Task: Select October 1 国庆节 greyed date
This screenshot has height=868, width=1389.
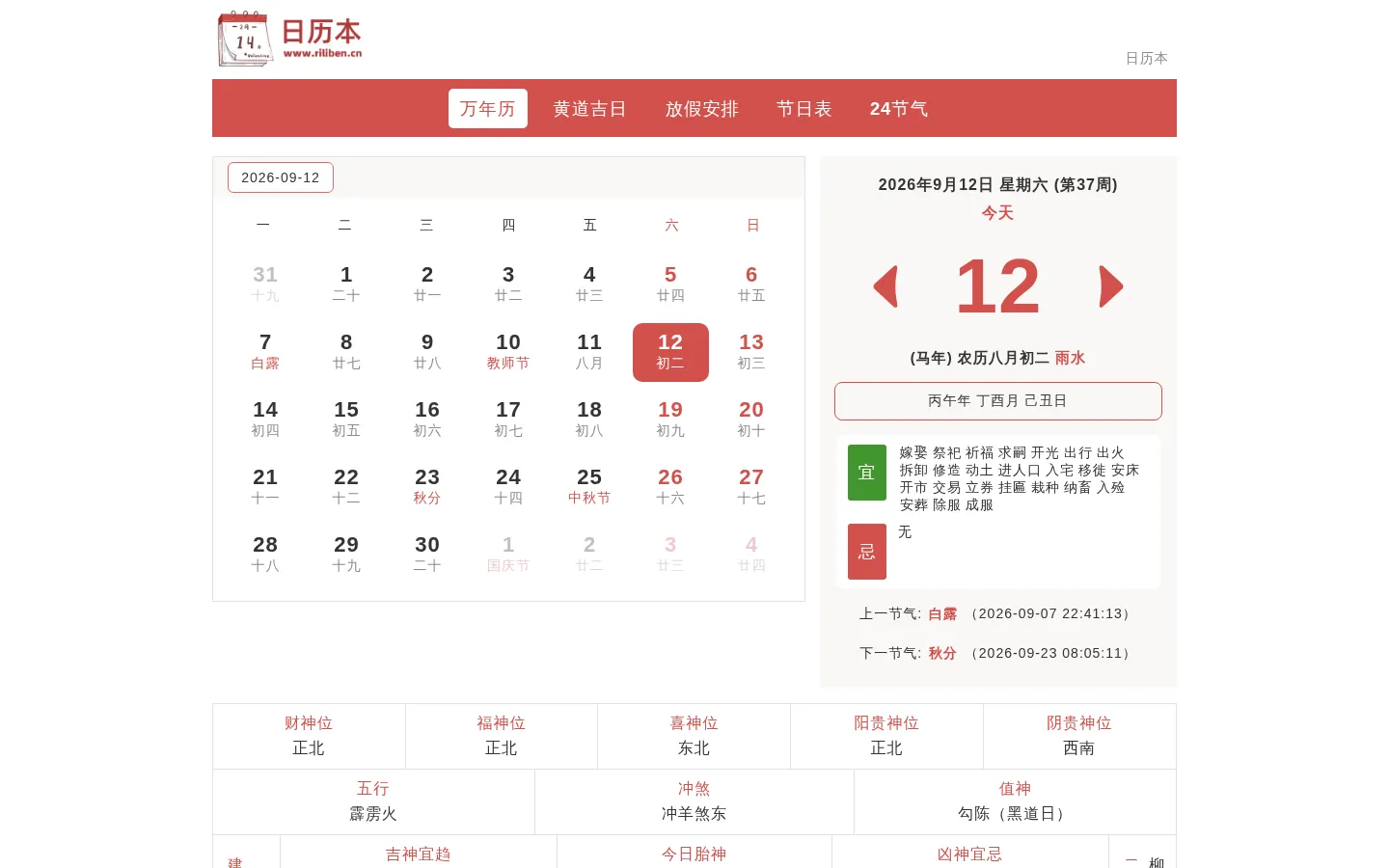Action: [x=508, y=555]
